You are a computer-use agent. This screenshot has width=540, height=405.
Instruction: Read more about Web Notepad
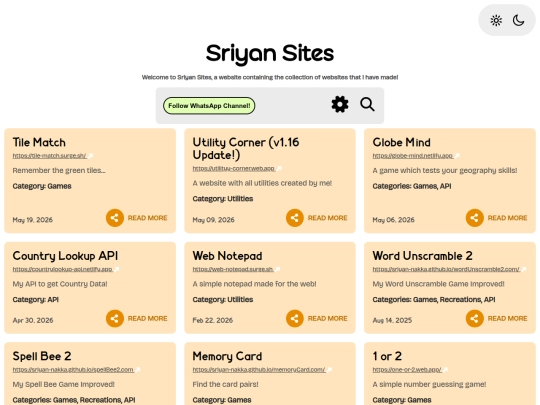click(x=327, y=319)
